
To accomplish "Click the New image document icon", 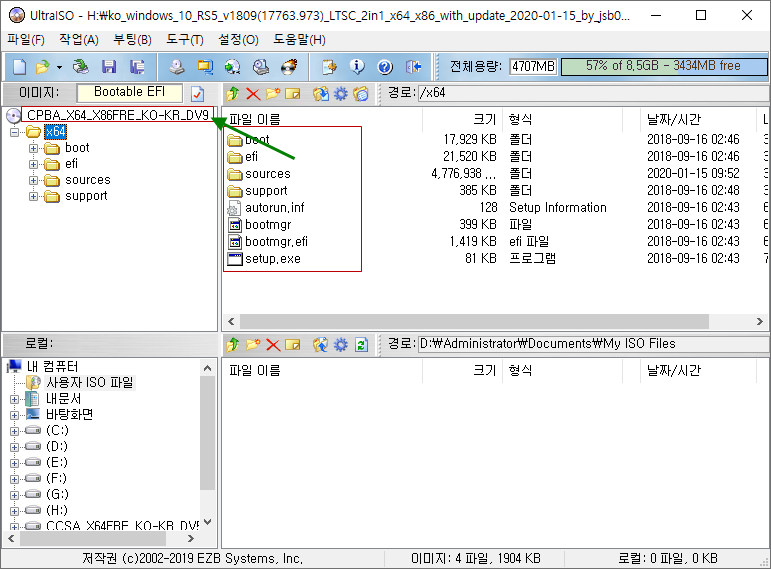I will 20,66.
